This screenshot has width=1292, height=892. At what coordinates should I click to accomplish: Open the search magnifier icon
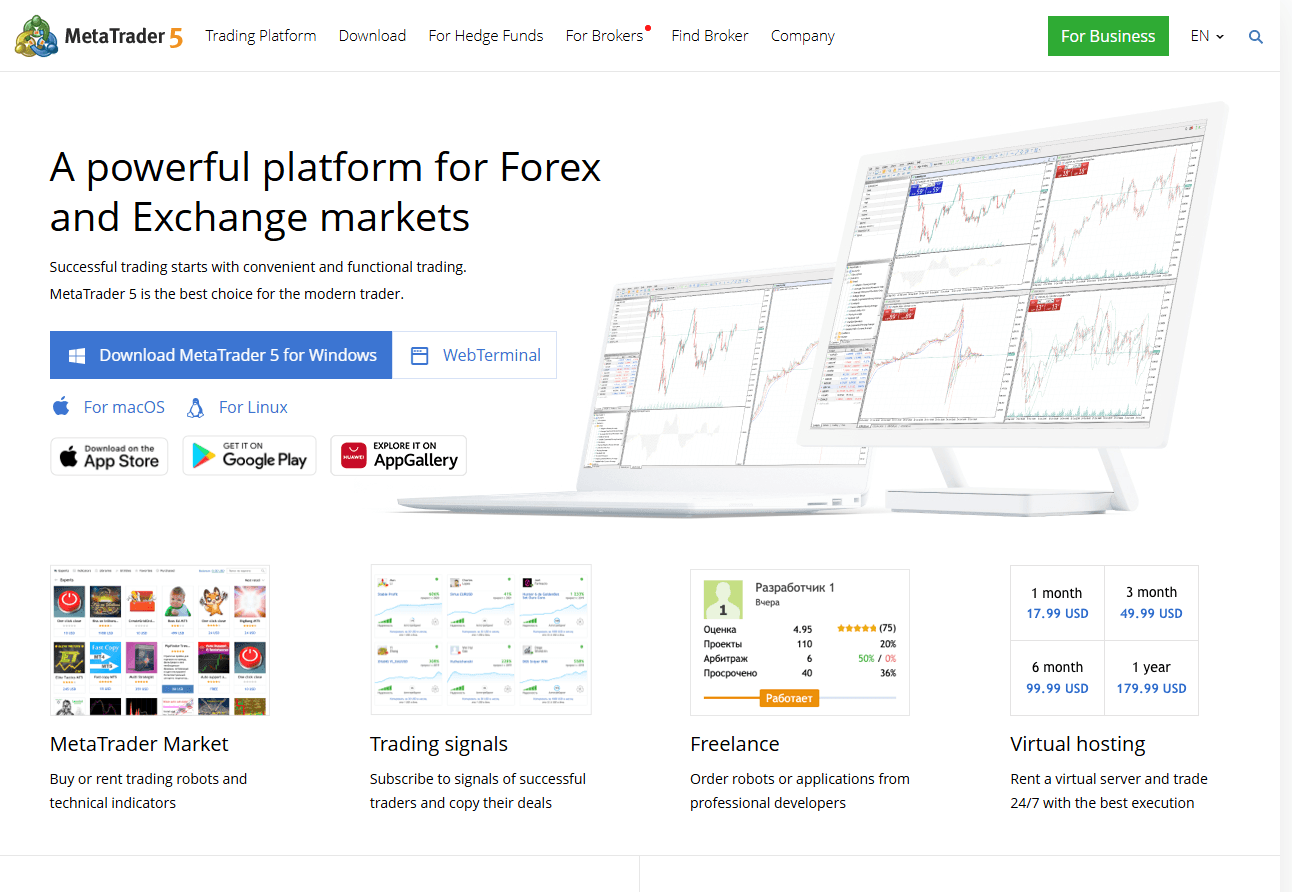1256,37
